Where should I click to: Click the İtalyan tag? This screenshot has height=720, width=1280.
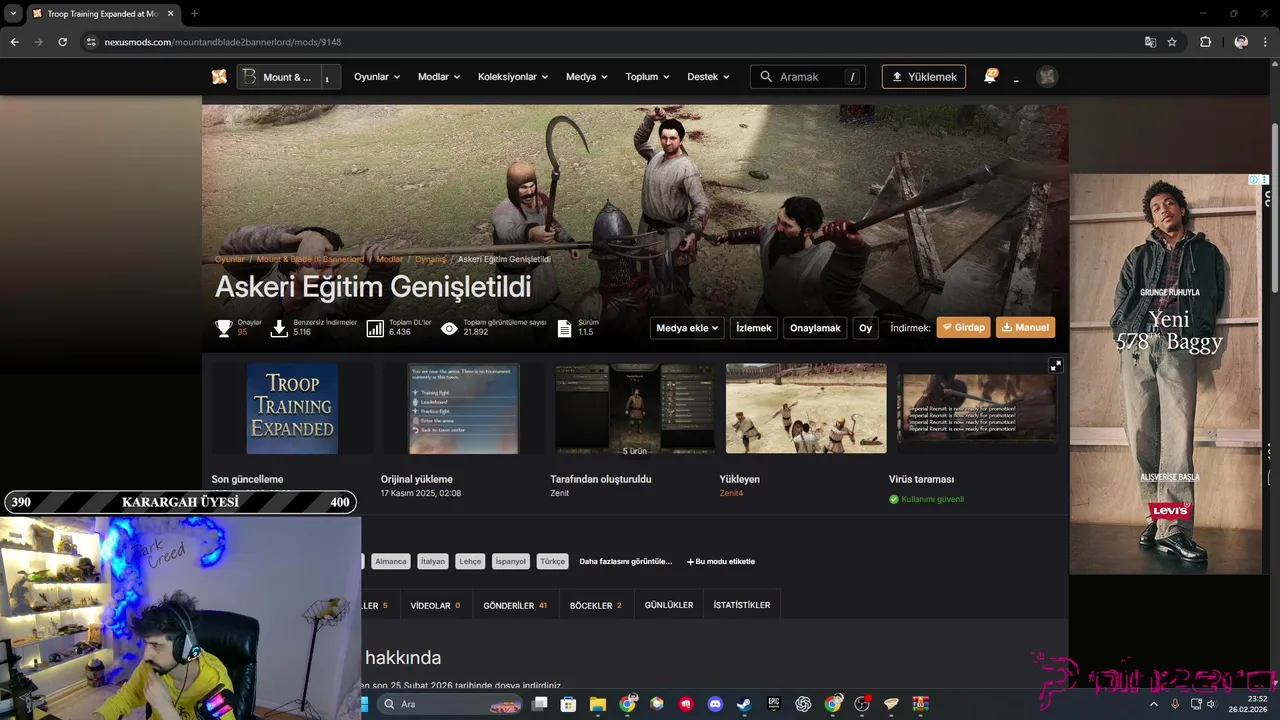tap(433, 561)
